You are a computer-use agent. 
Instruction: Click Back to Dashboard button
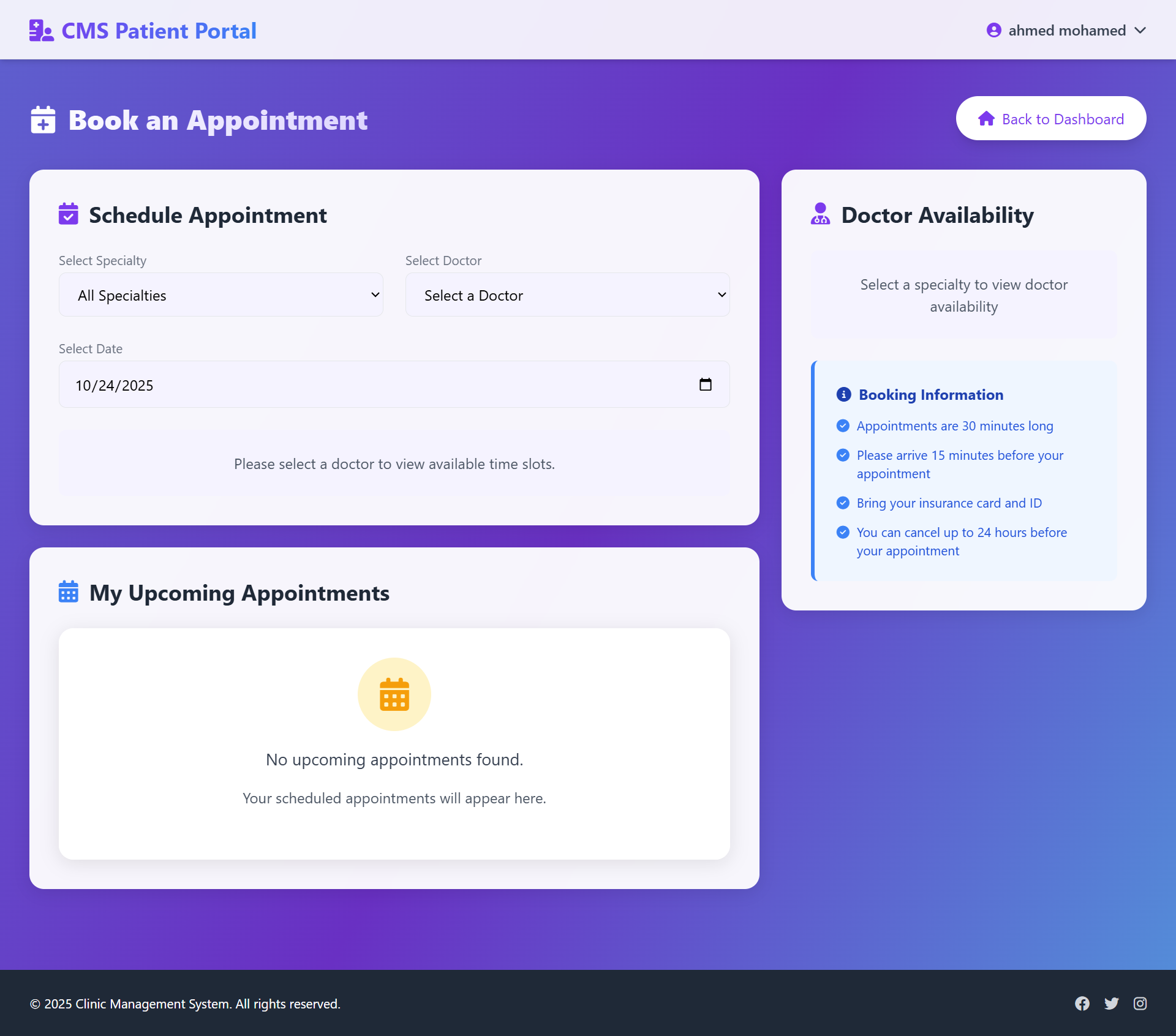pos(1050,119)
